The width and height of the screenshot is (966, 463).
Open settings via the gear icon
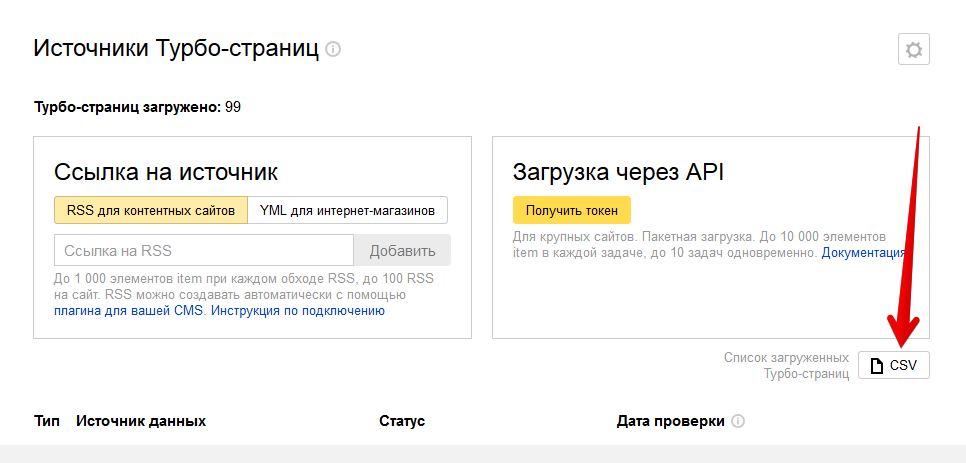pos(913,49)
